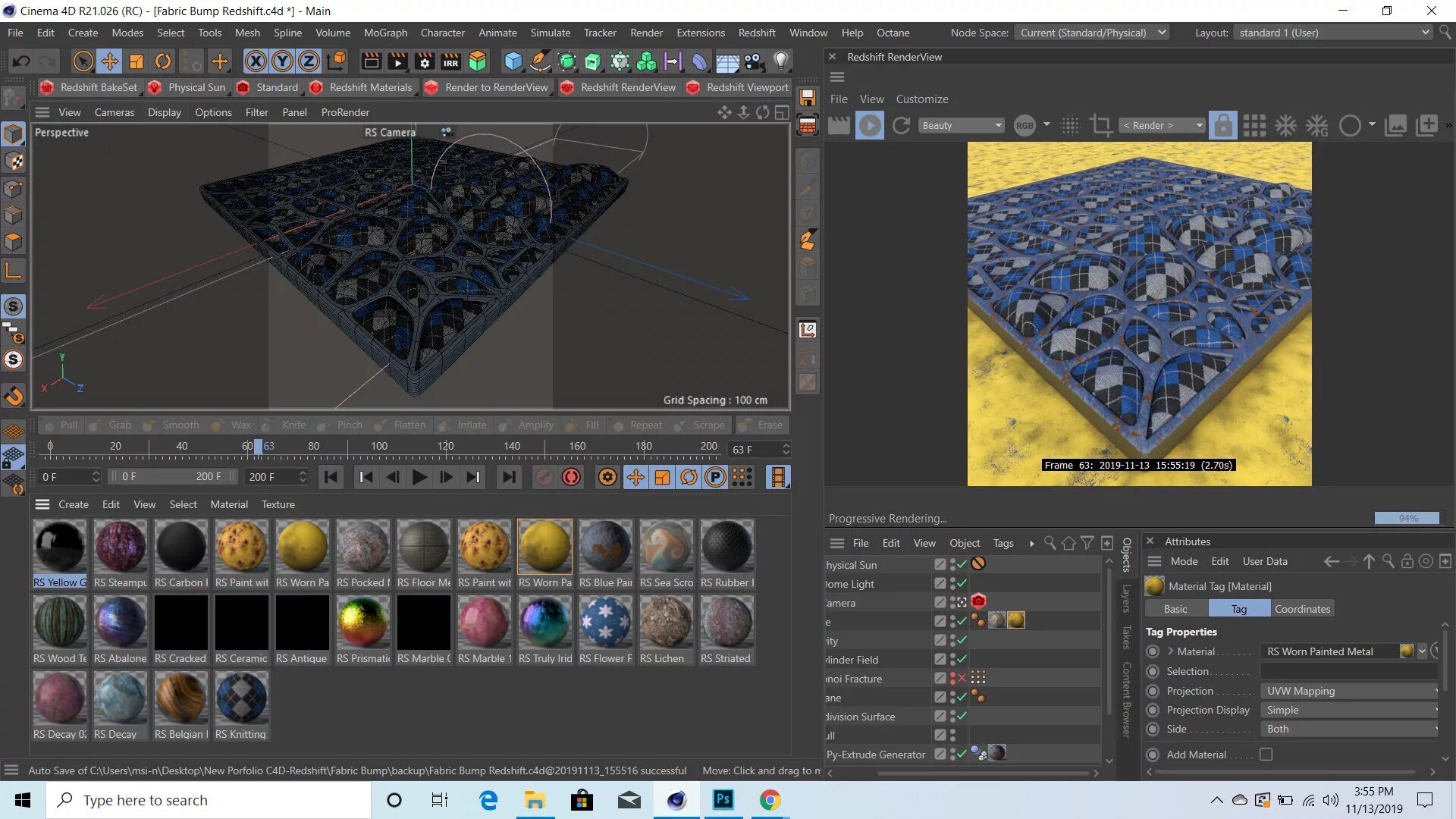
Task: Open the Node Space dropdown
Action: point(1092,33)
